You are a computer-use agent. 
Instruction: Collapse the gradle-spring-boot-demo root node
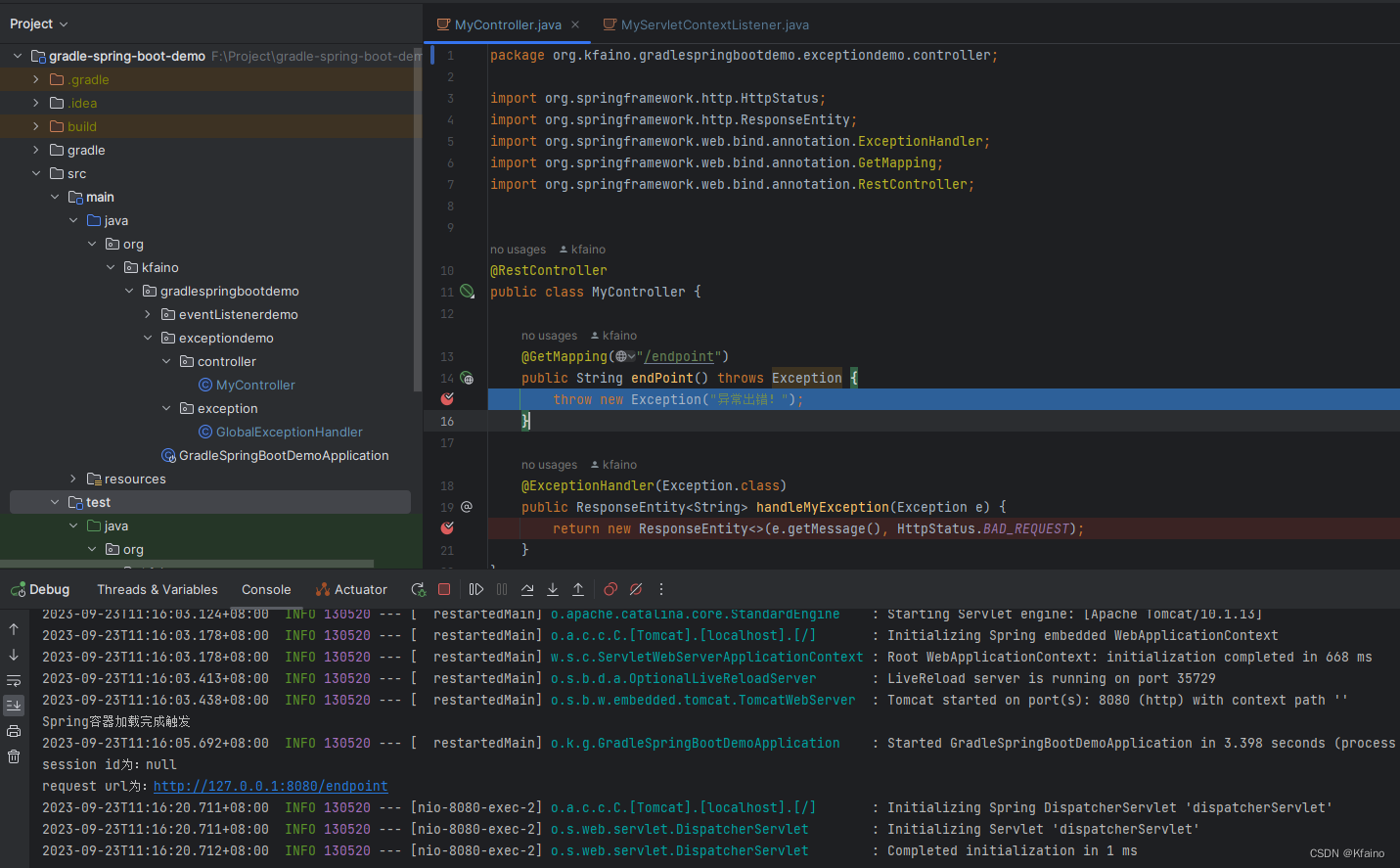[18, 56]
